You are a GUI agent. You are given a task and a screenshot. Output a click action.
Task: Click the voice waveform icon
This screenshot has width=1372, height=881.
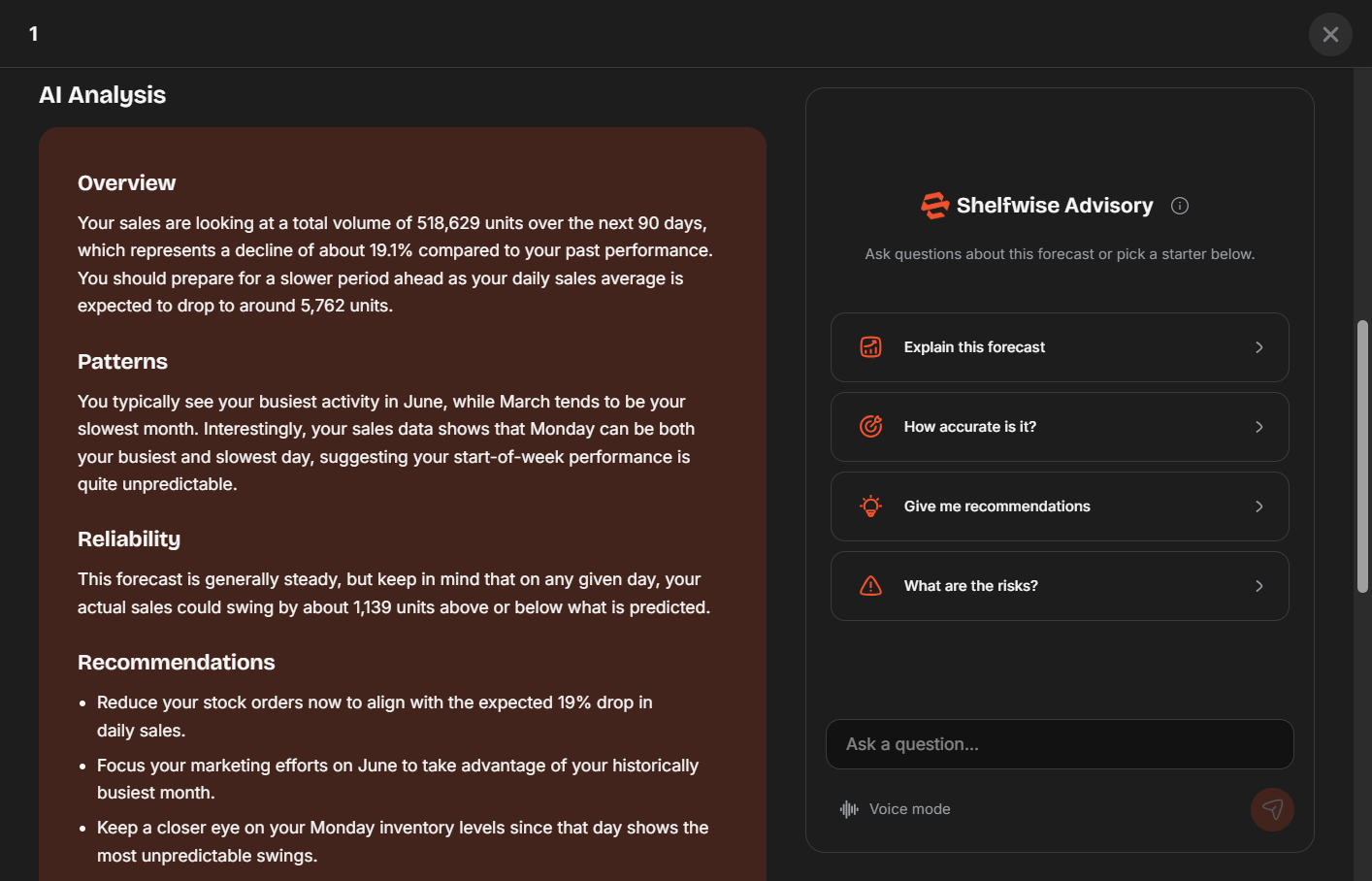[x=849, y=809]
